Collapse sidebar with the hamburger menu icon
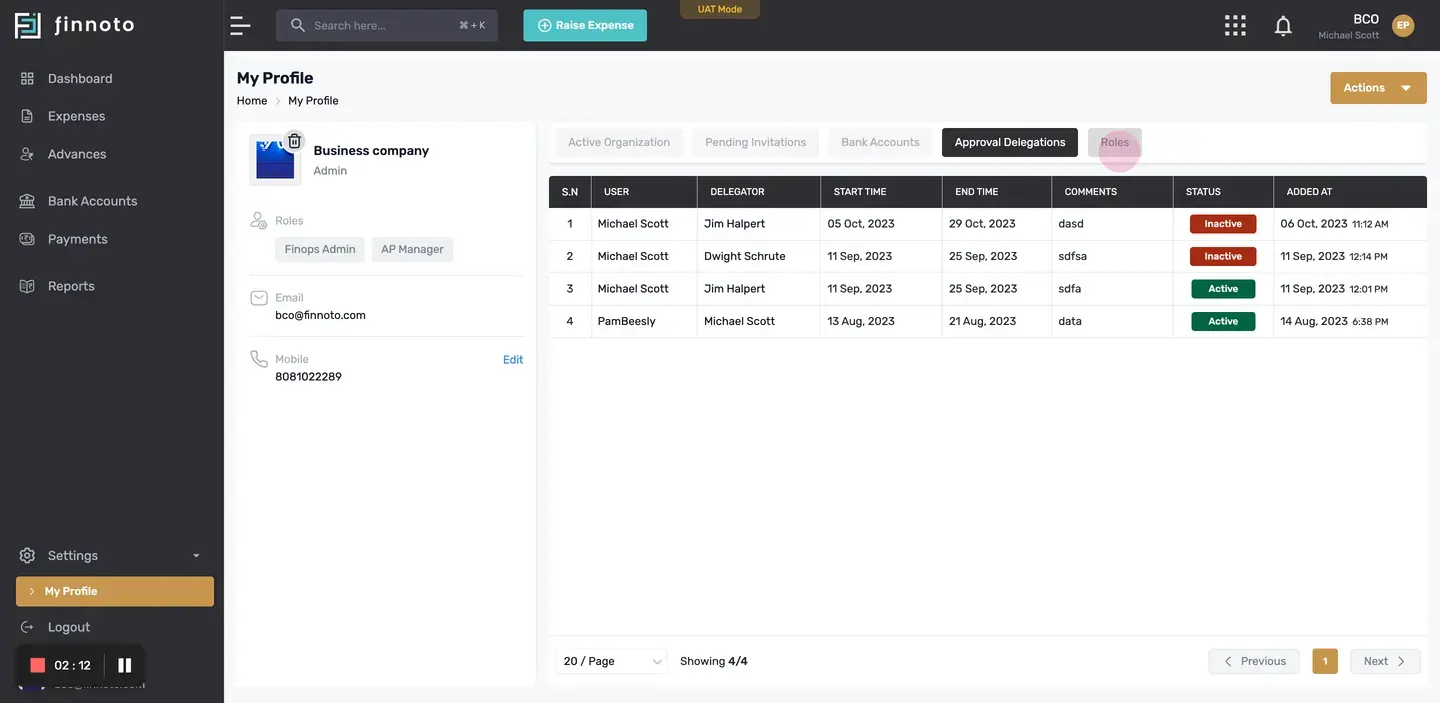This screenshot has width=1440, height=703. (x=240, y=25)
